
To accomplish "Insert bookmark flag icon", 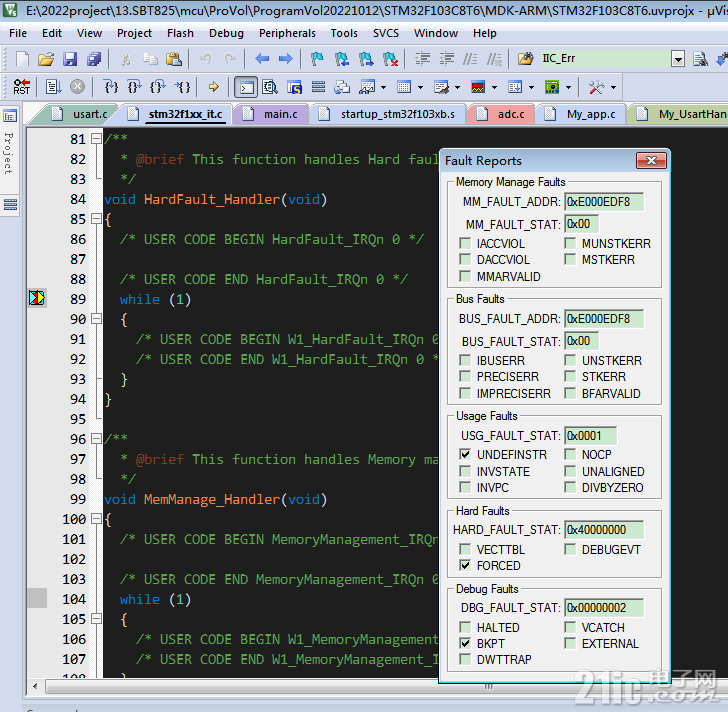I will tap(317, 59).
